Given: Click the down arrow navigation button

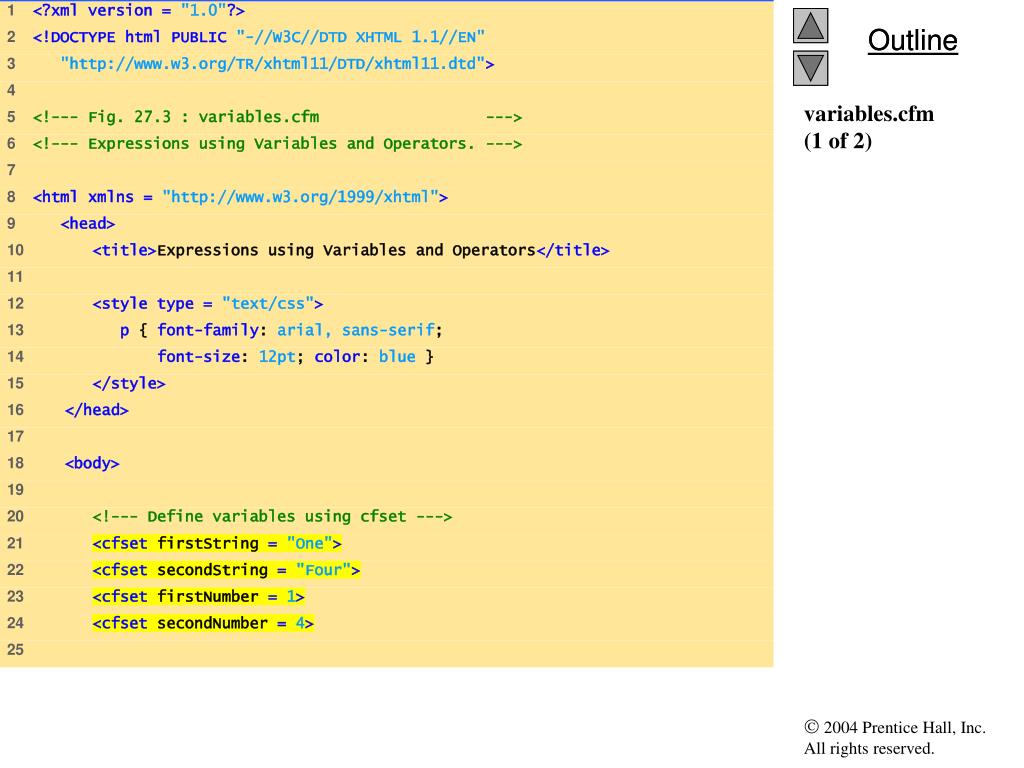Looking at the screenshot, I should coord(810,68).
